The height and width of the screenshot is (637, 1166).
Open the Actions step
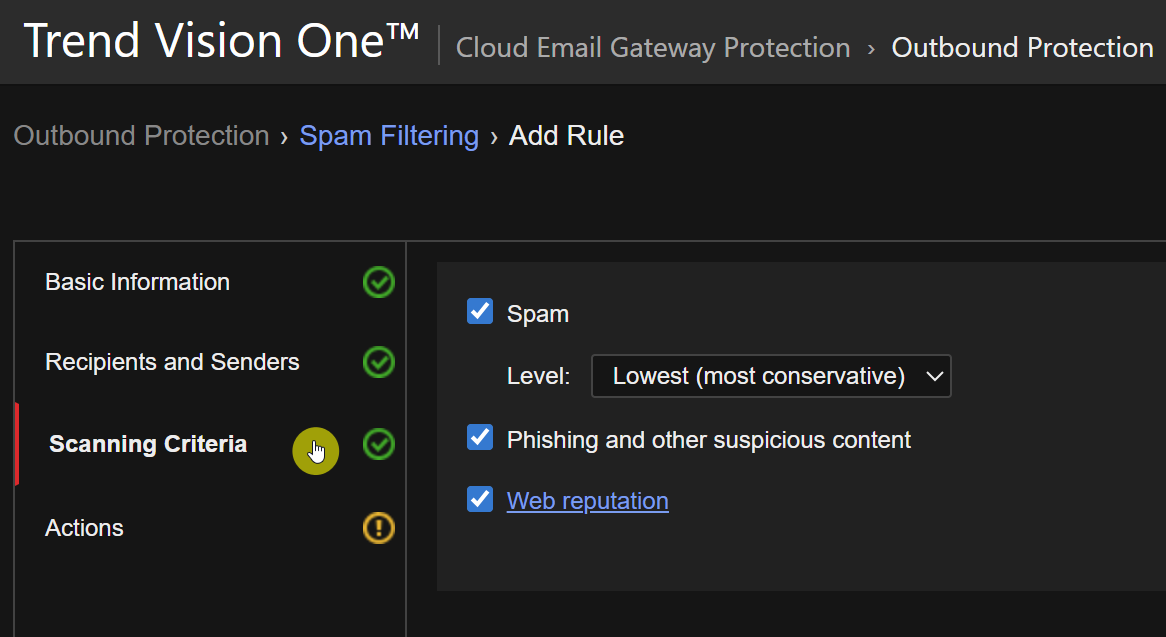click(x=84, y=528)
